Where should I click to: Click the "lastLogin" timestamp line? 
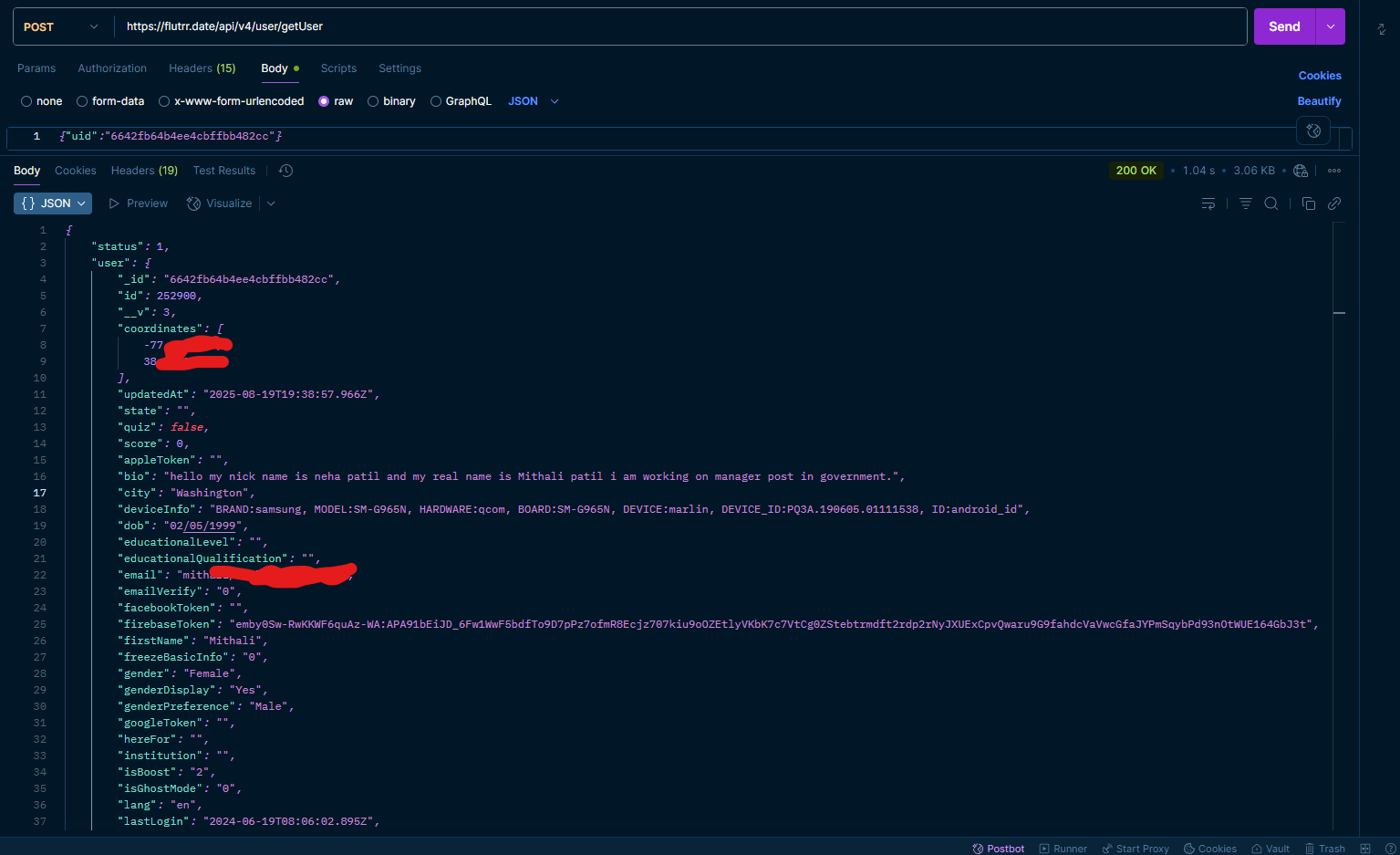(248, 821)
